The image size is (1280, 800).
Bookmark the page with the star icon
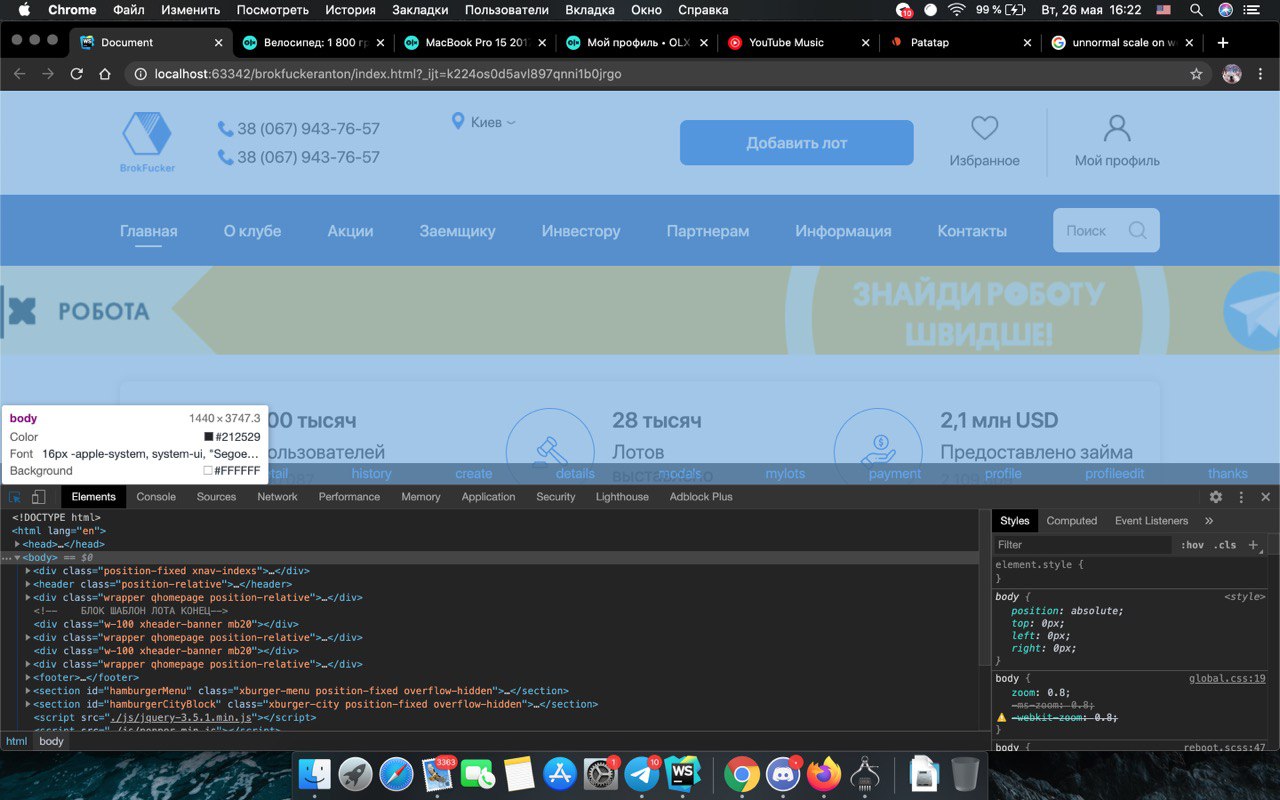(1196, 74)
